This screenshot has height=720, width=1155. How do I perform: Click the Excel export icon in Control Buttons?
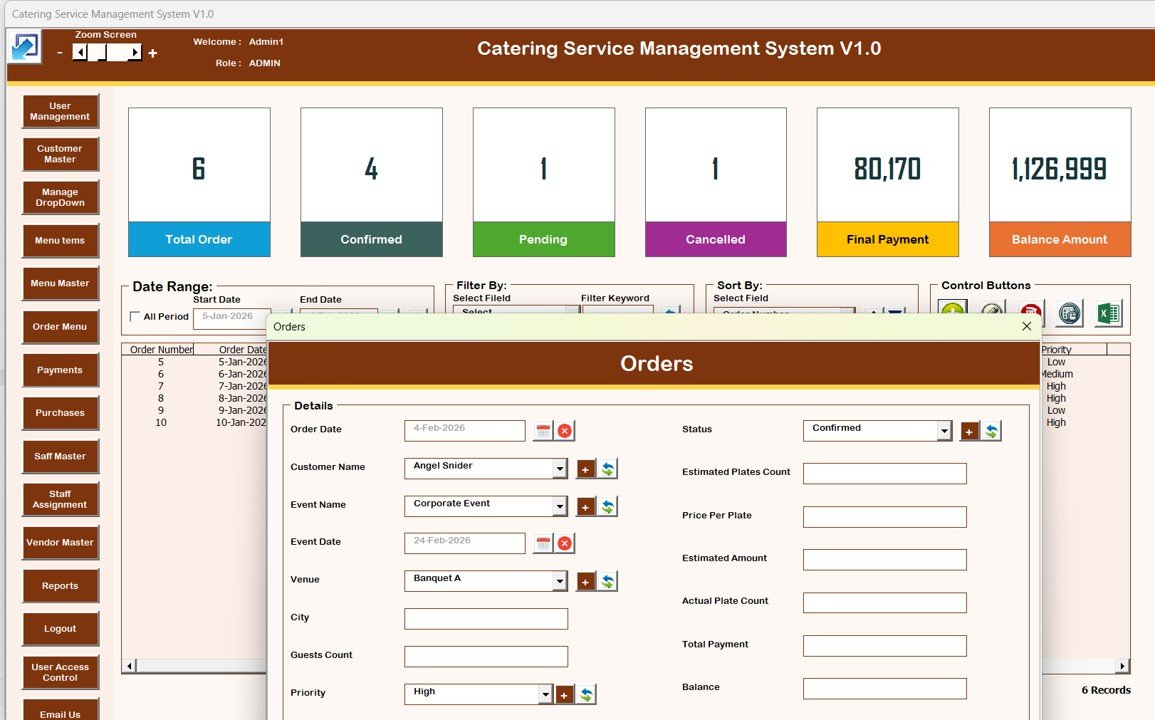tap(1107, 313)
